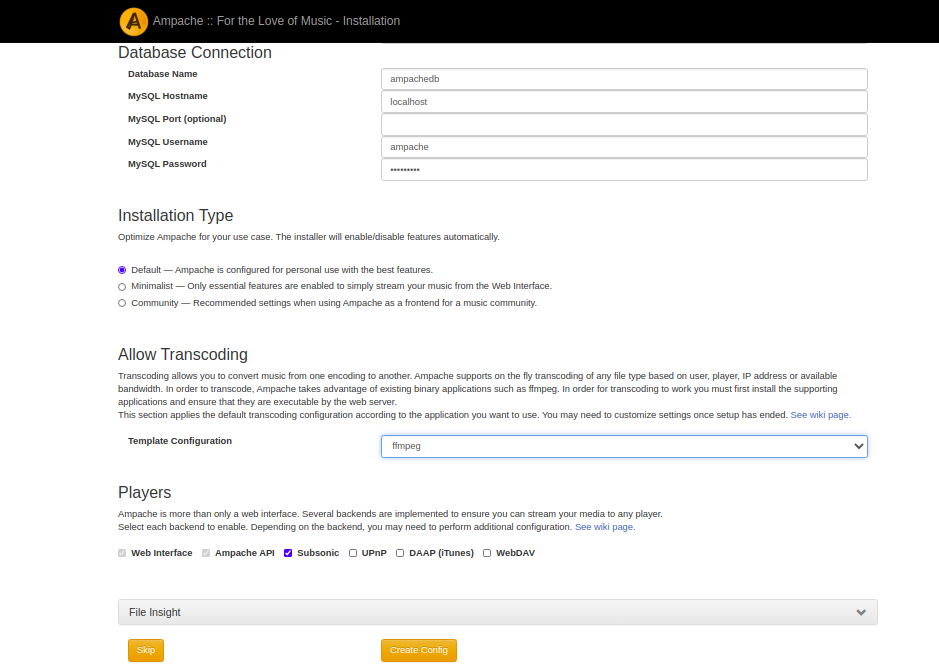This screenshot has height=667, width=939.
Task: Enable the DAAP (iTunes) backend
Action: click(400, 553)
